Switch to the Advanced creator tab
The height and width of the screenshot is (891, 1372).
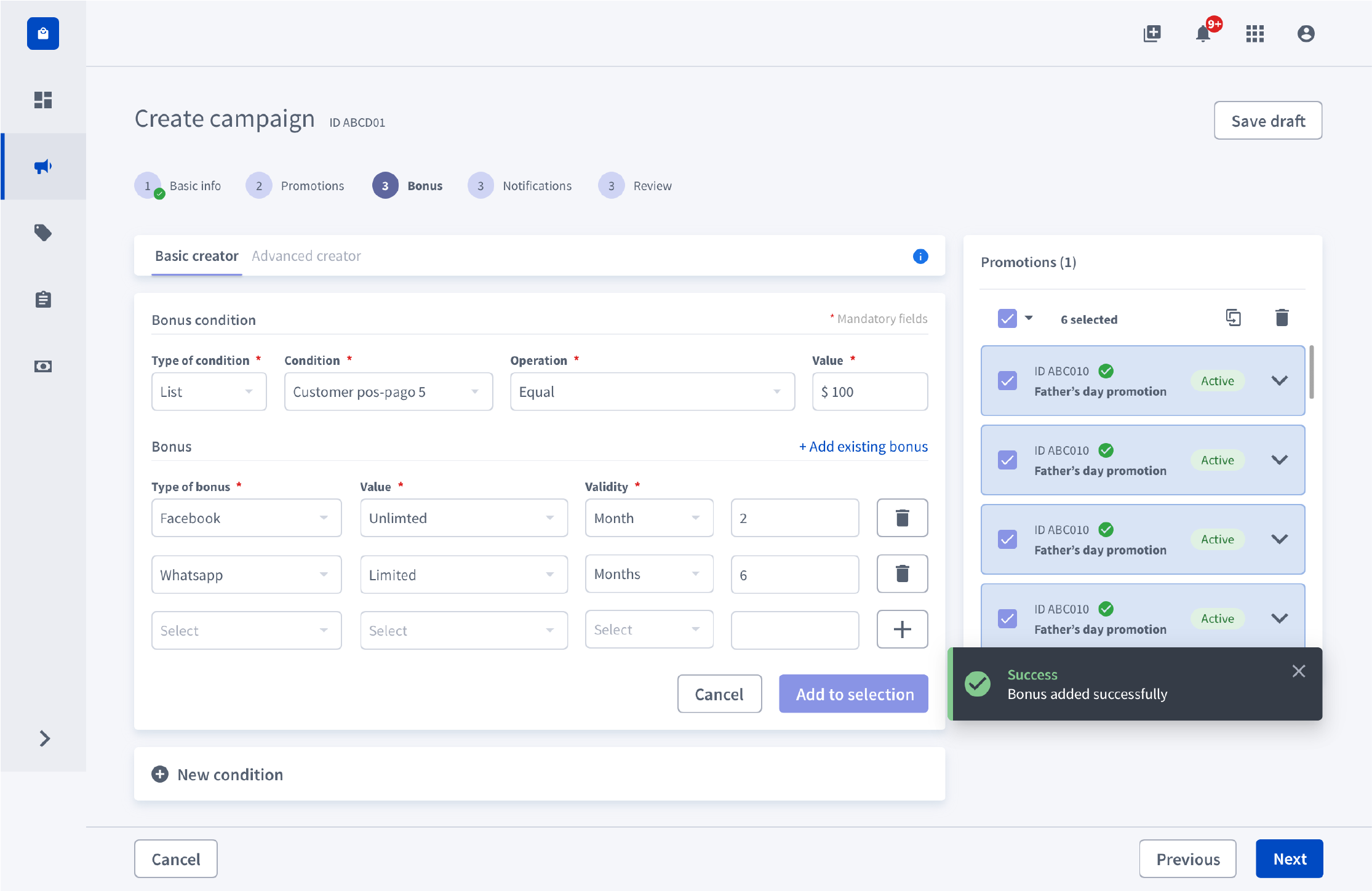click(x=306, y=256)
